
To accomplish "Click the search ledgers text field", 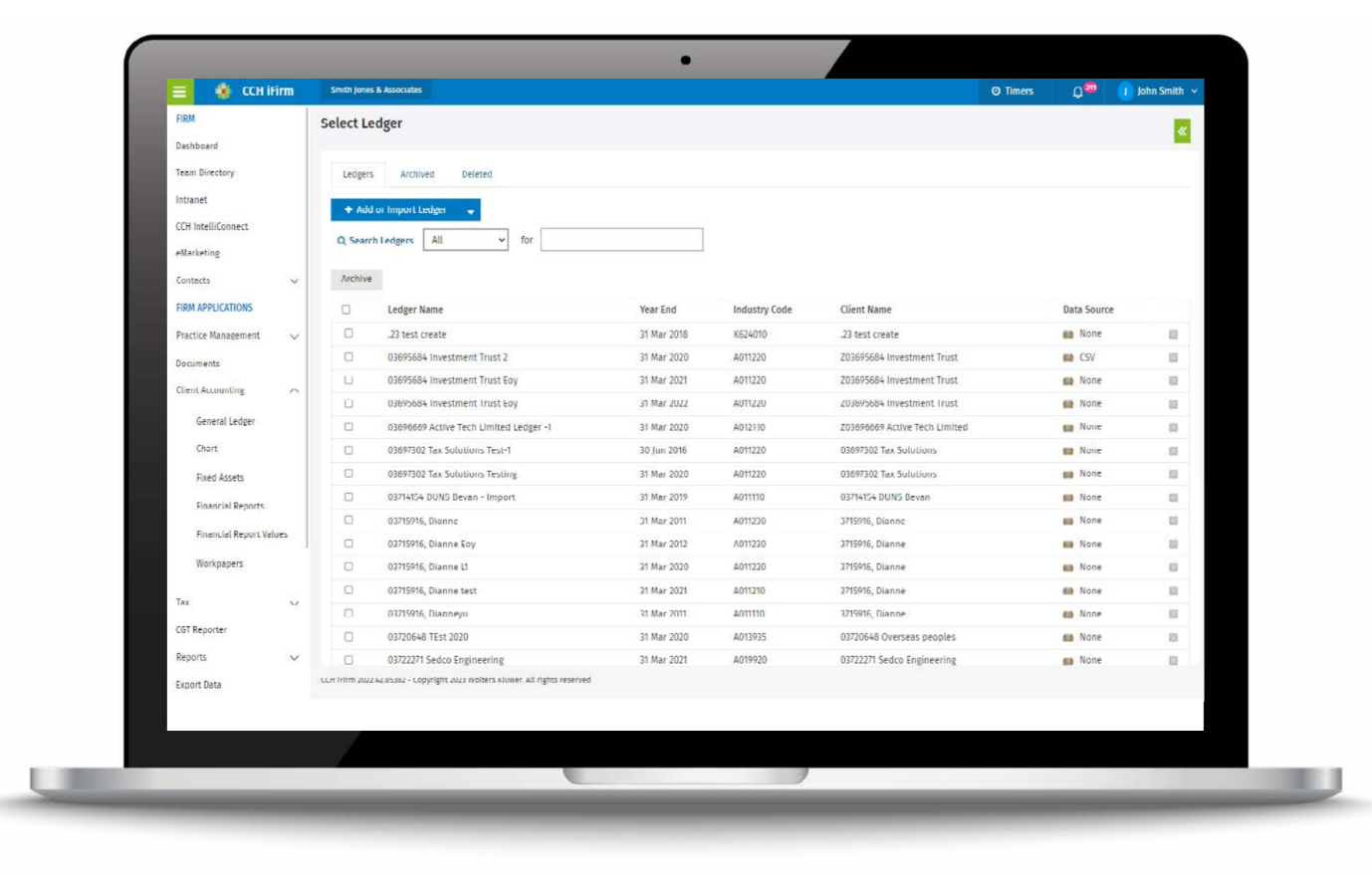I will coord(621,240).
